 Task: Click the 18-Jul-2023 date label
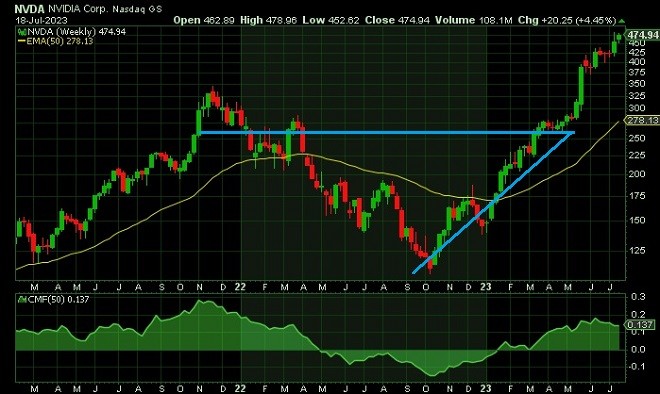41,20
